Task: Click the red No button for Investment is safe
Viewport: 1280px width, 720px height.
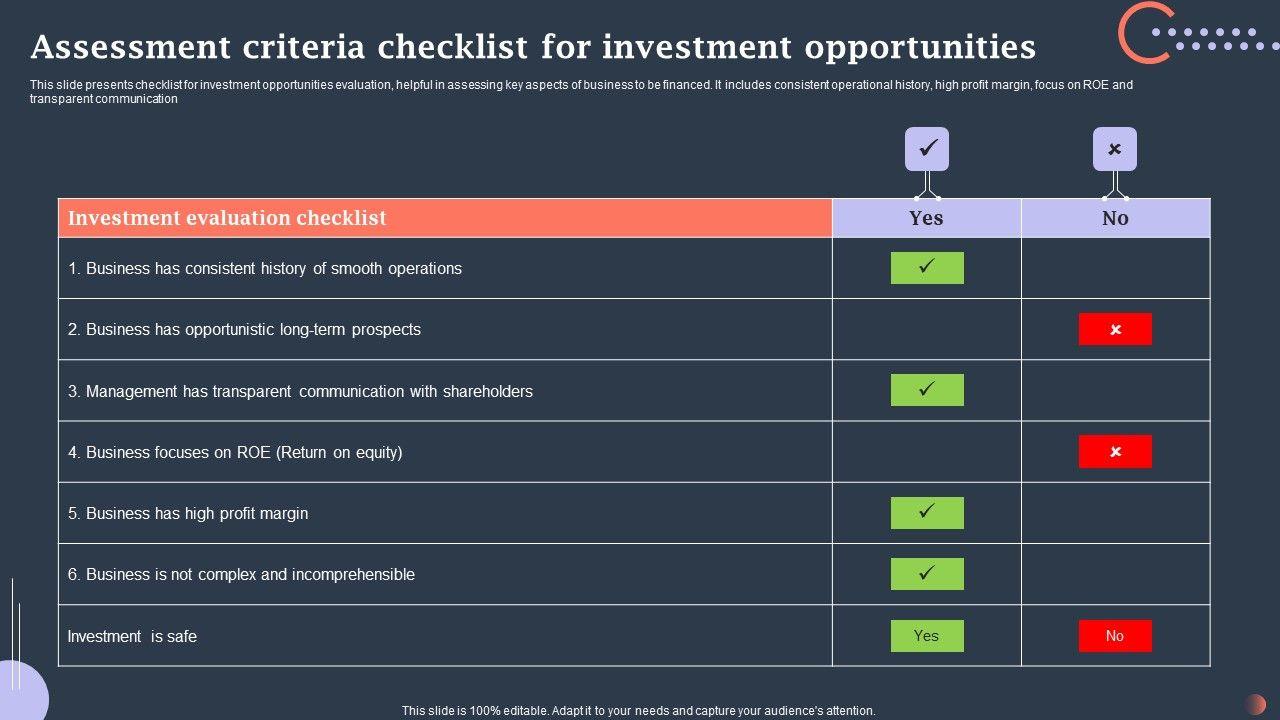Action: 1115,636
